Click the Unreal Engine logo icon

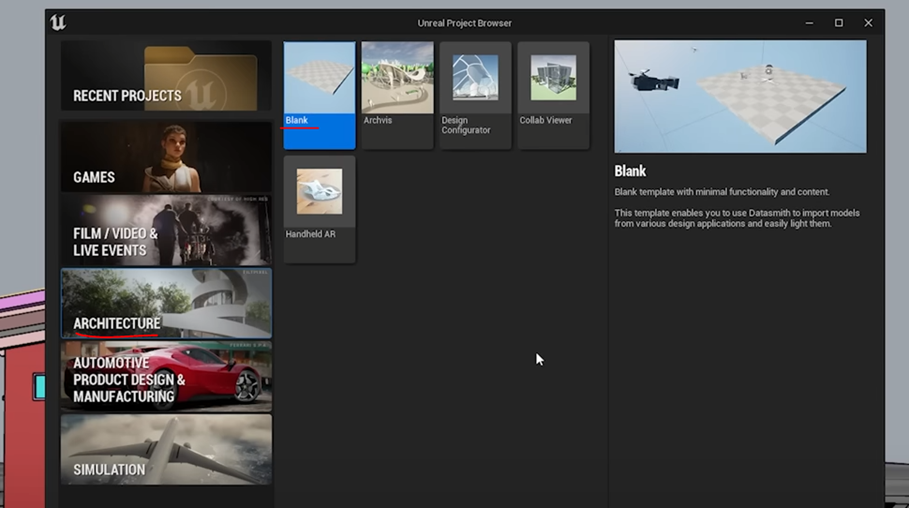coord(58,23)
